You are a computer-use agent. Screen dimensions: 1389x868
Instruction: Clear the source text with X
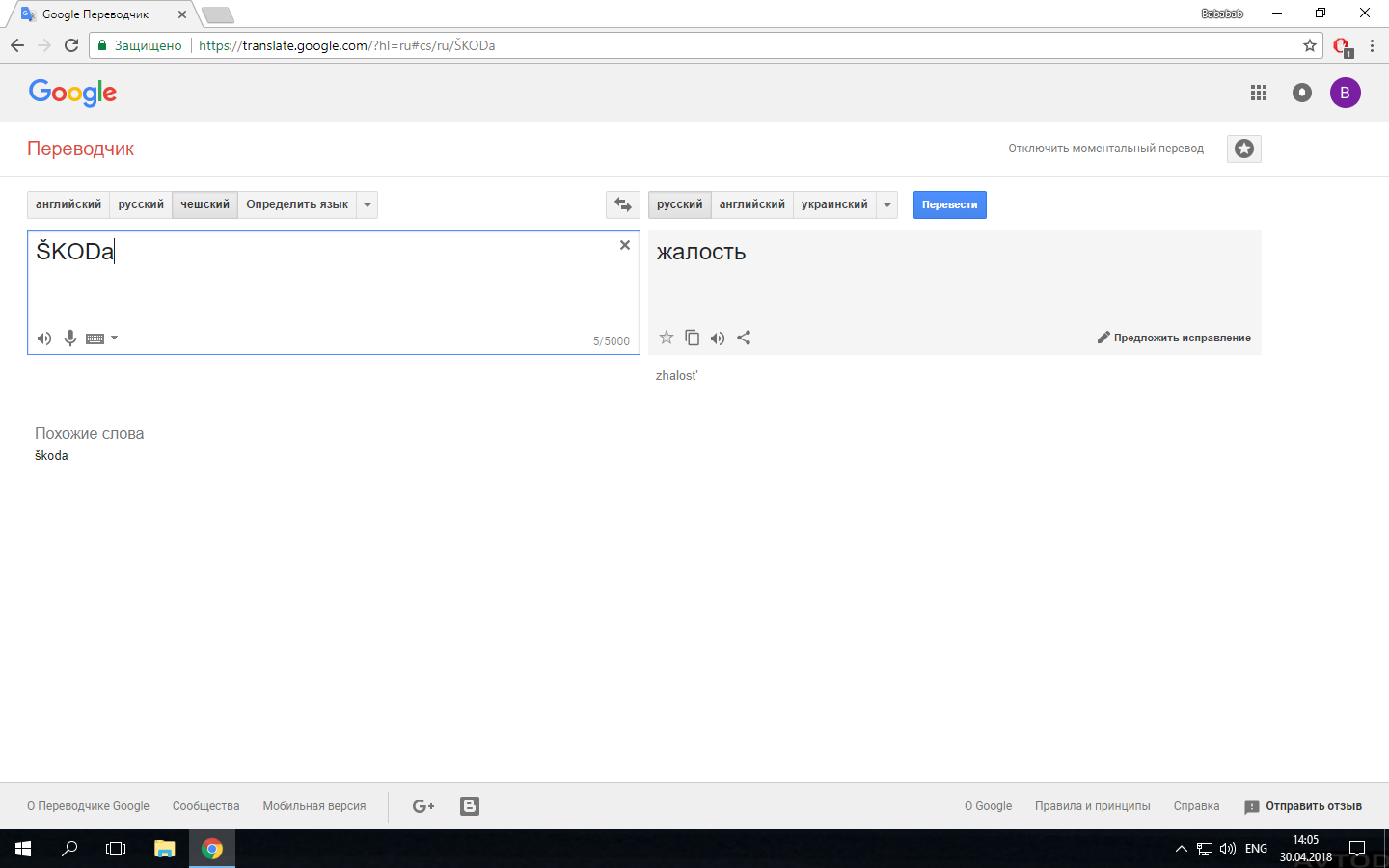[625, 245]
